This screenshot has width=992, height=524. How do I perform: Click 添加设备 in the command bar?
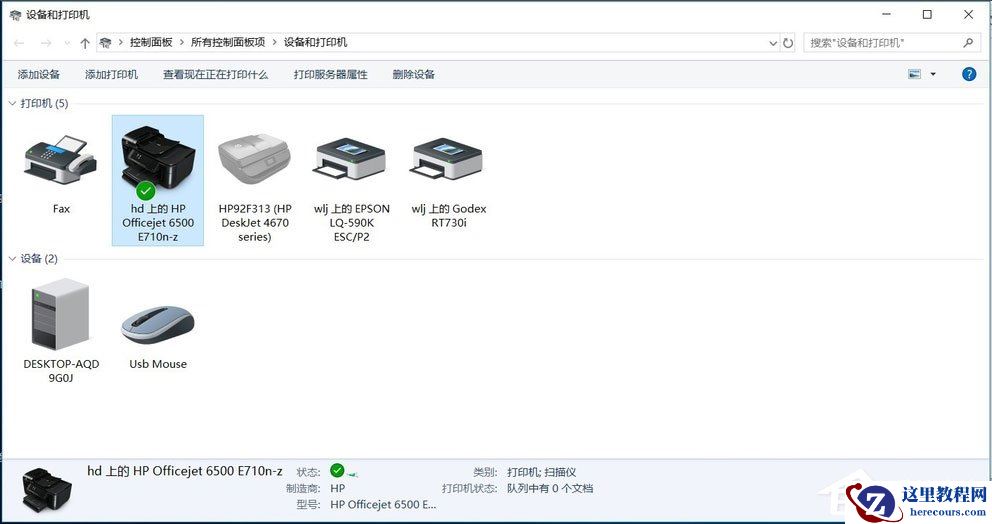39,74
